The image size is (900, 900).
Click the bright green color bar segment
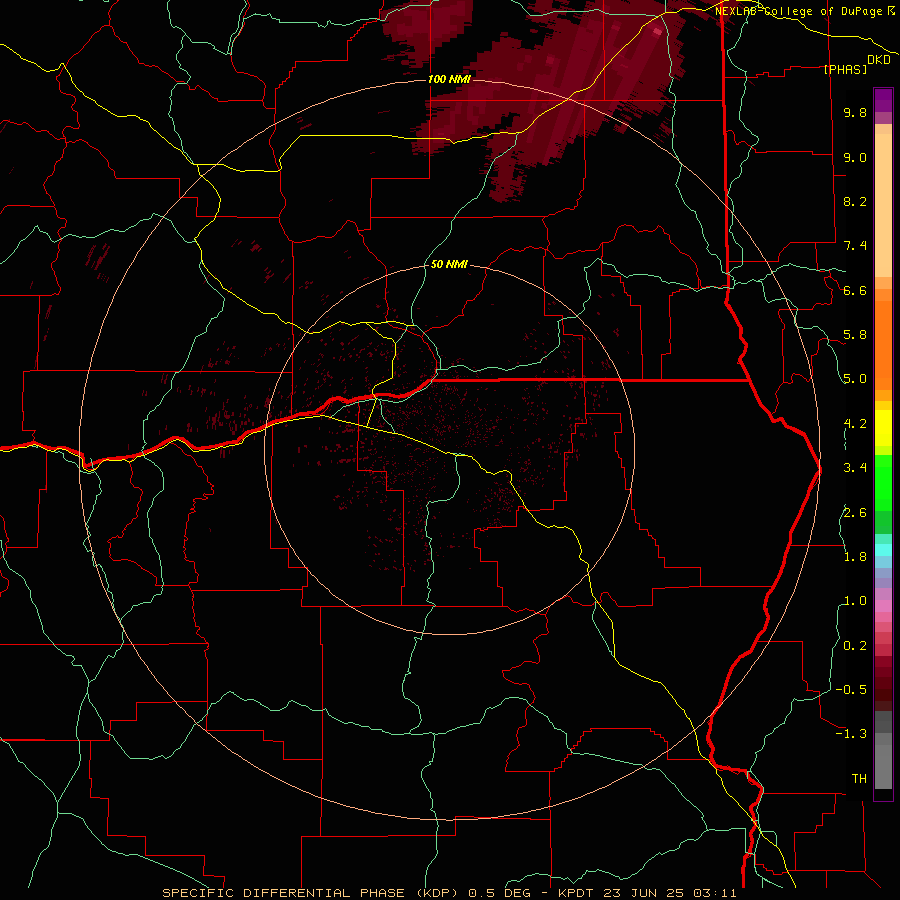pyautogui.click(x=883, y=483)
